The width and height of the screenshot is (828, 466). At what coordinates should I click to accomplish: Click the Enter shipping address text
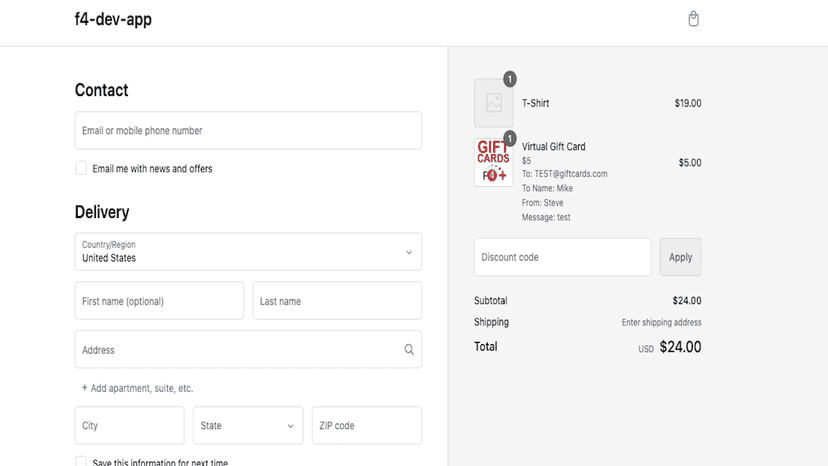pos(662,322)
